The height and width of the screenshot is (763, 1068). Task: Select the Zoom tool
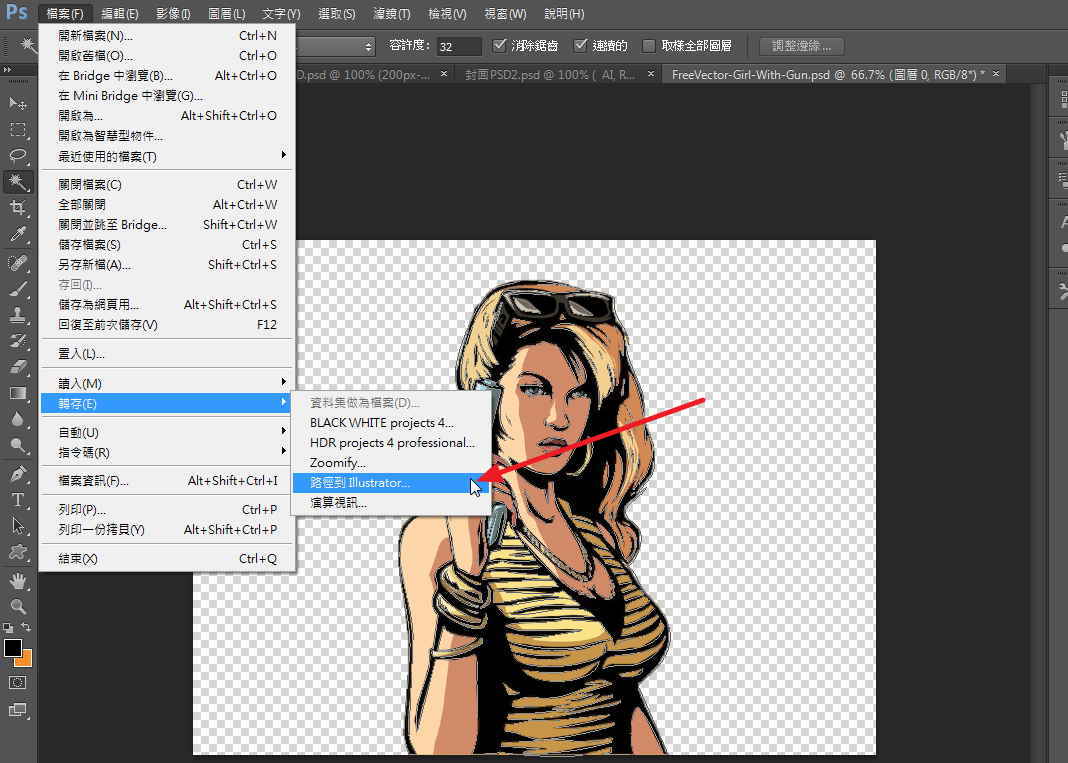tap(18, 606)
